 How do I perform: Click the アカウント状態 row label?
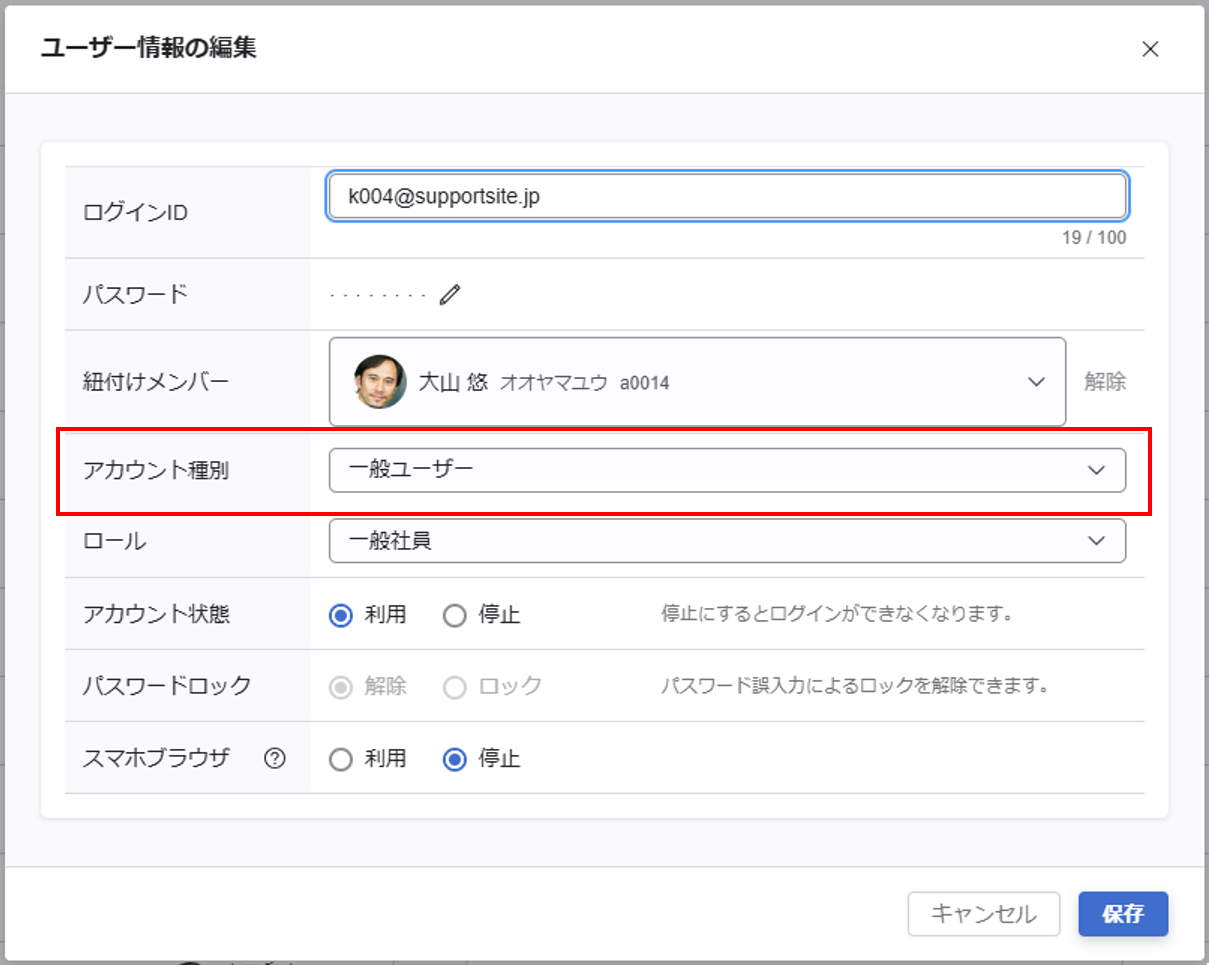pyautogui.click(x=156, y=614)
